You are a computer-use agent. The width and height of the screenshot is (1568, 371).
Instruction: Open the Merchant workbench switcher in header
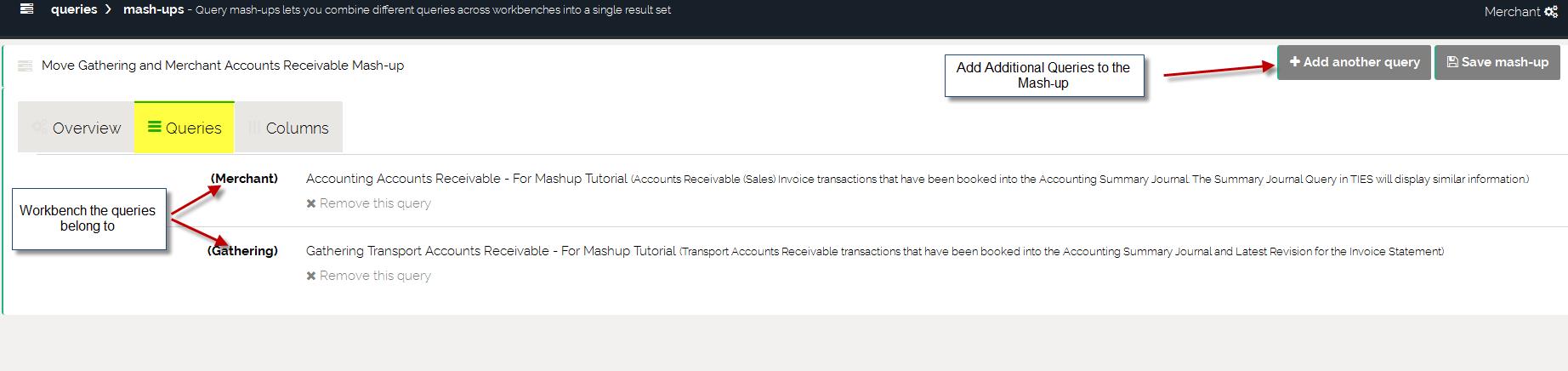coord(1512,12)
